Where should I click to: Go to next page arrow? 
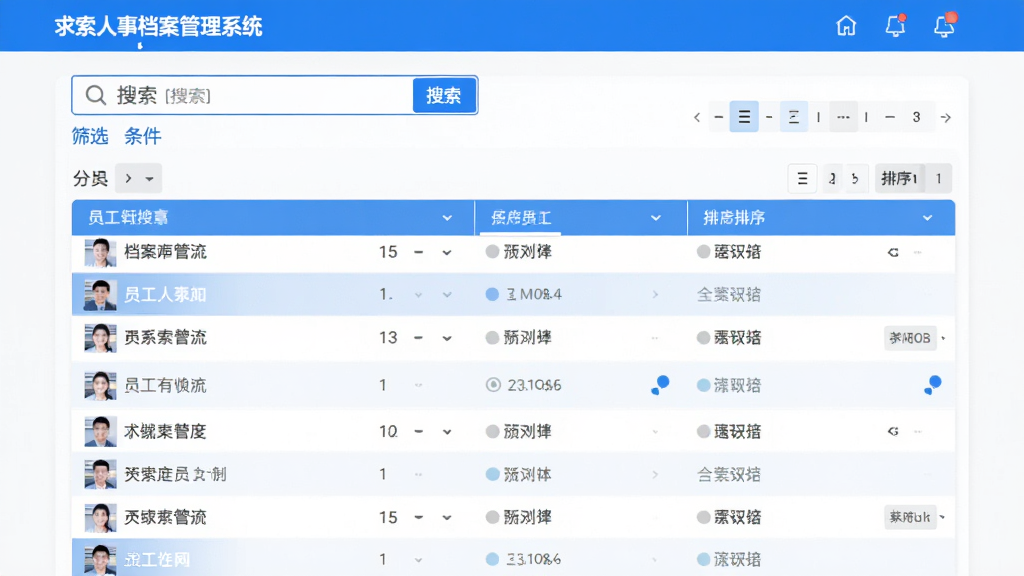[946, 118]
